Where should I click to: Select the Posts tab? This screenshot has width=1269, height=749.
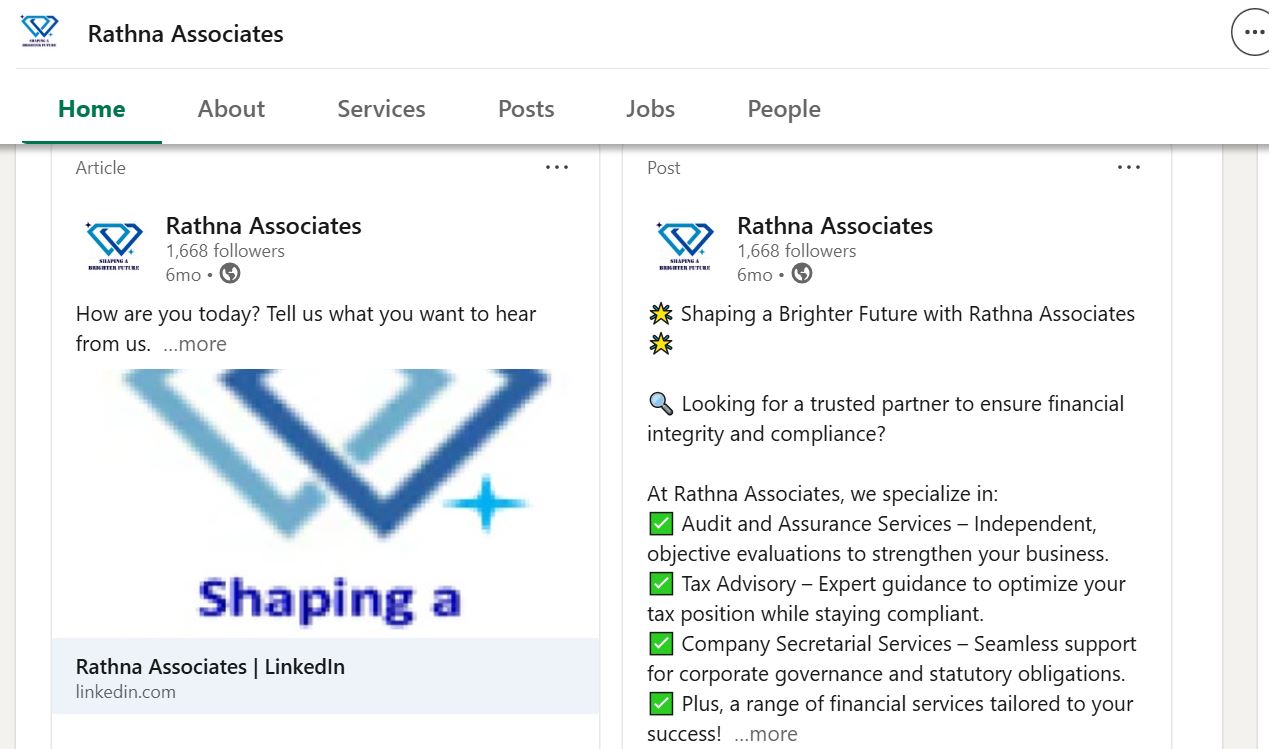point(526,109)
